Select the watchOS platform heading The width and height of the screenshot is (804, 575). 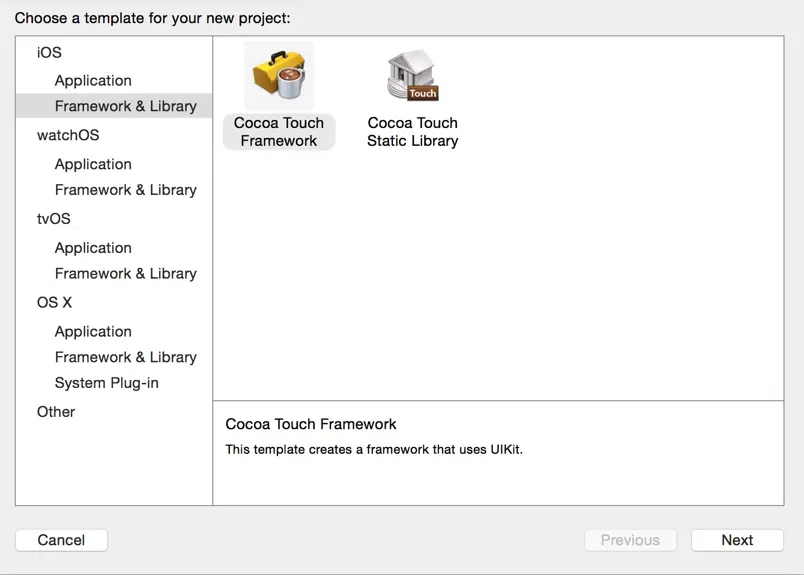(68, 135)
